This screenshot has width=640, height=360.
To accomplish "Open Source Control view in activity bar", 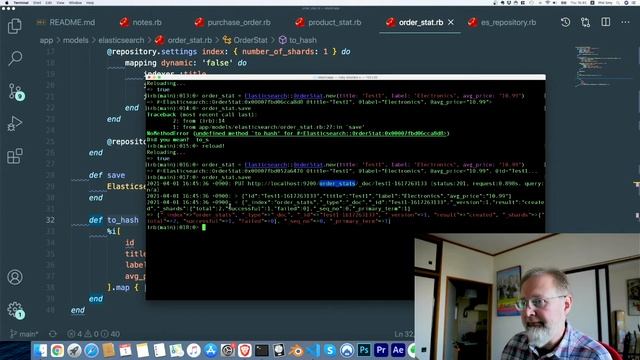I will [x=16, y=91].
